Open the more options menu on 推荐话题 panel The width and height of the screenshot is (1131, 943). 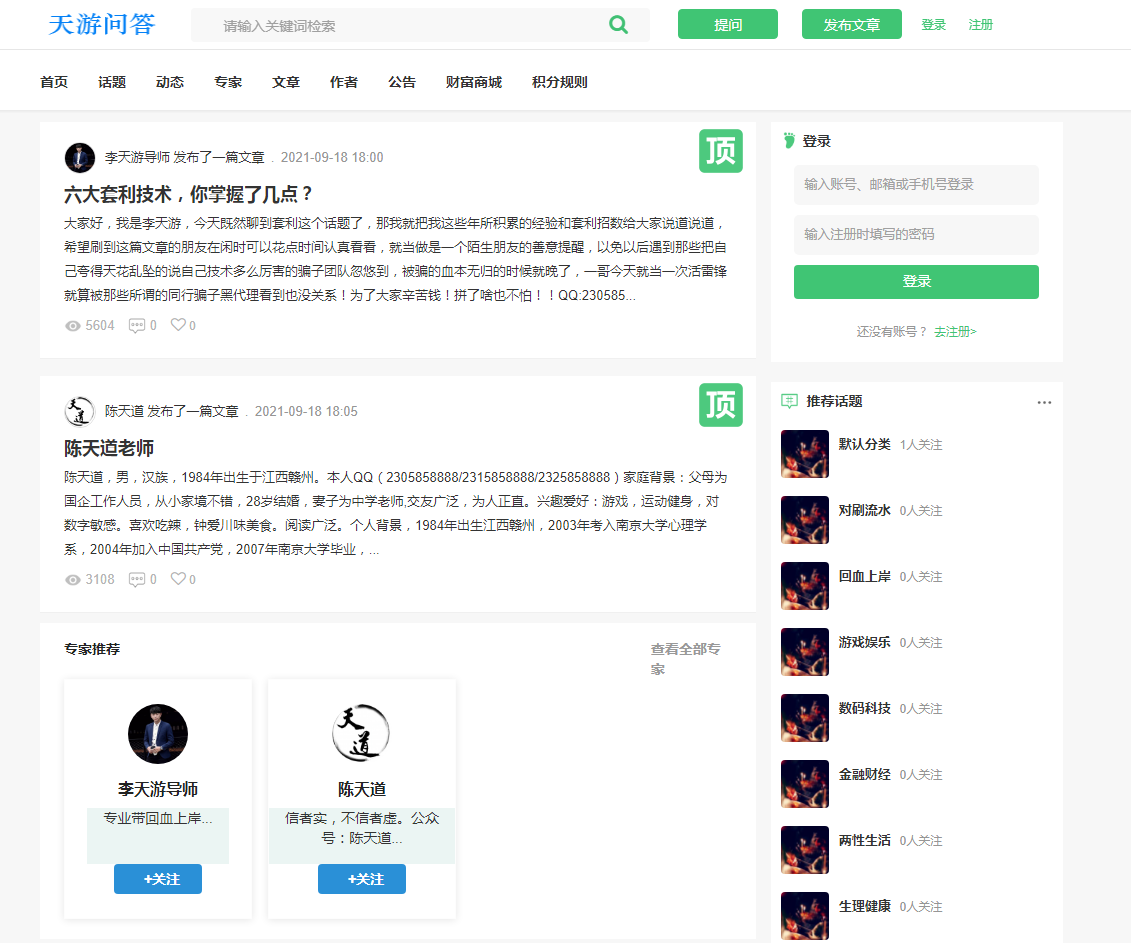point(1044,401)
